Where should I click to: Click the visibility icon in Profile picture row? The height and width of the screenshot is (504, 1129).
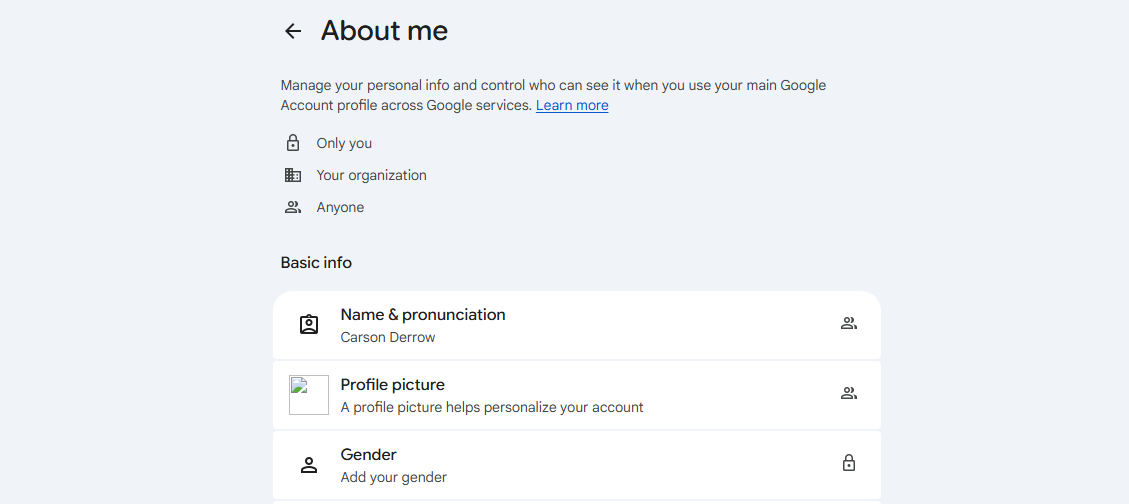pyautogui.click(x=849, y=393)
